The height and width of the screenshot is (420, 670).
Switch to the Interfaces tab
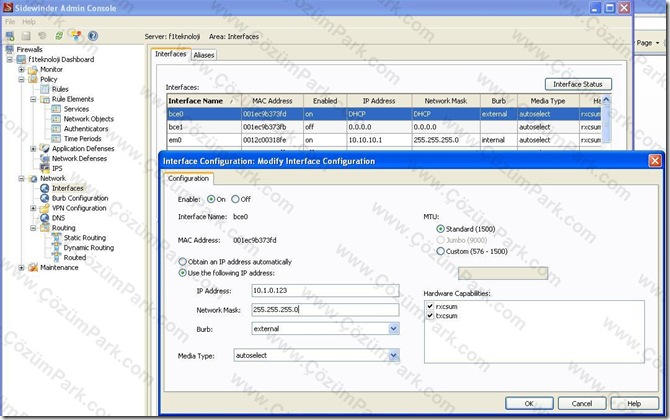[170, 54]
